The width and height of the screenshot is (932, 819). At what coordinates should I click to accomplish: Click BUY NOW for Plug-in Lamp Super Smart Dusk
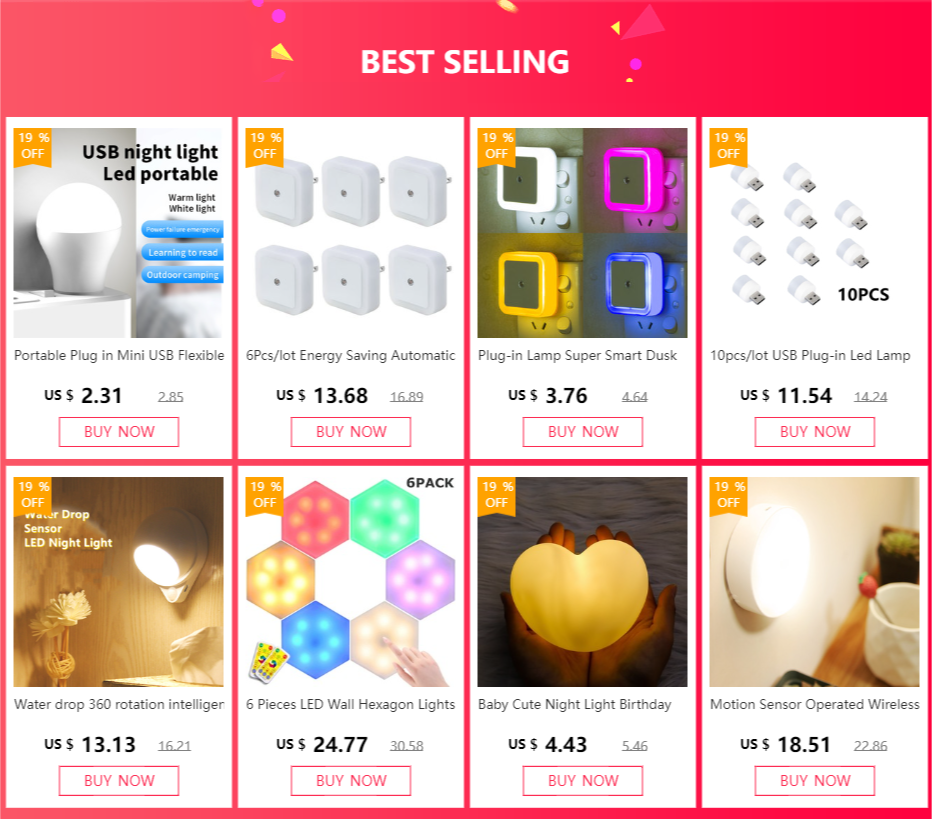[582, 431]
